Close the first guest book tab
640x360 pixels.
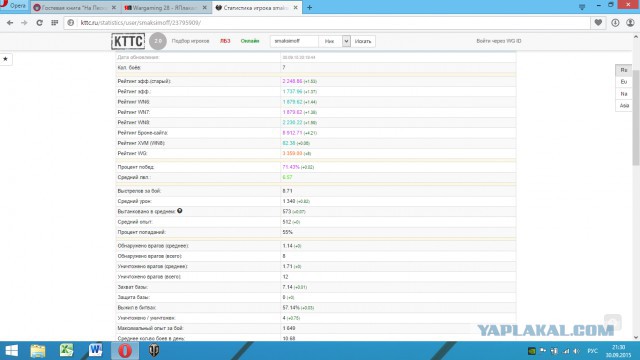click(113, 8)
